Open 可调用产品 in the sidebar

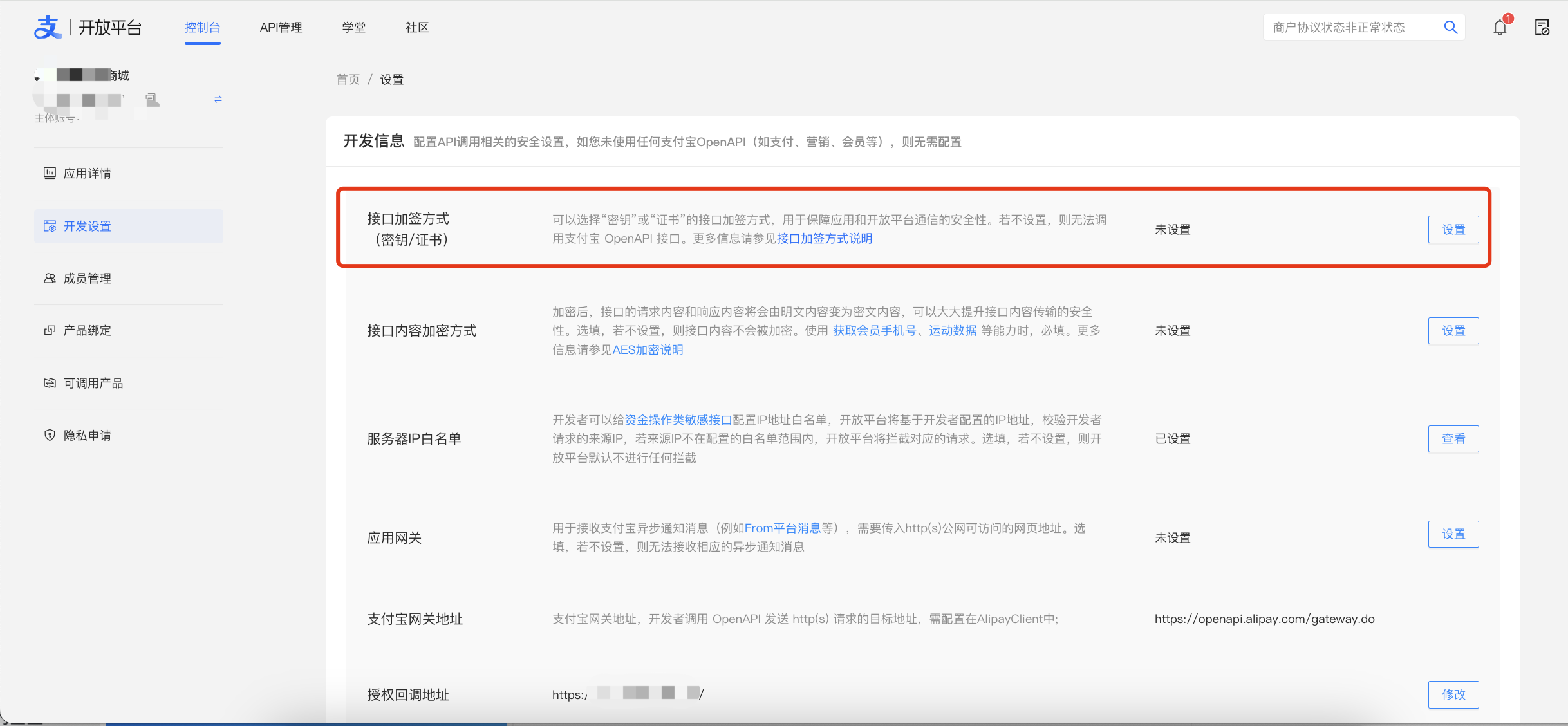93,383
